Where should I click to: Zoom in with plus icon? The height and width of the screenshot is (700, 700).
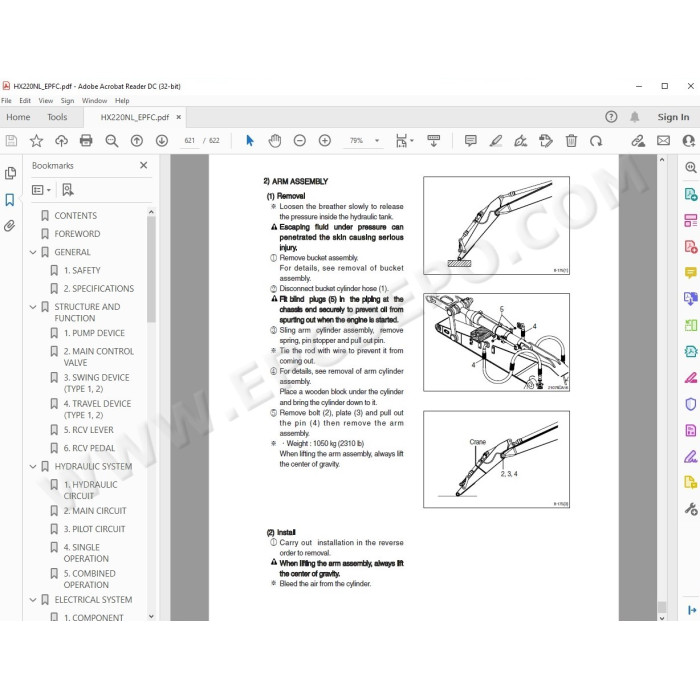click(x=325, y=141)
